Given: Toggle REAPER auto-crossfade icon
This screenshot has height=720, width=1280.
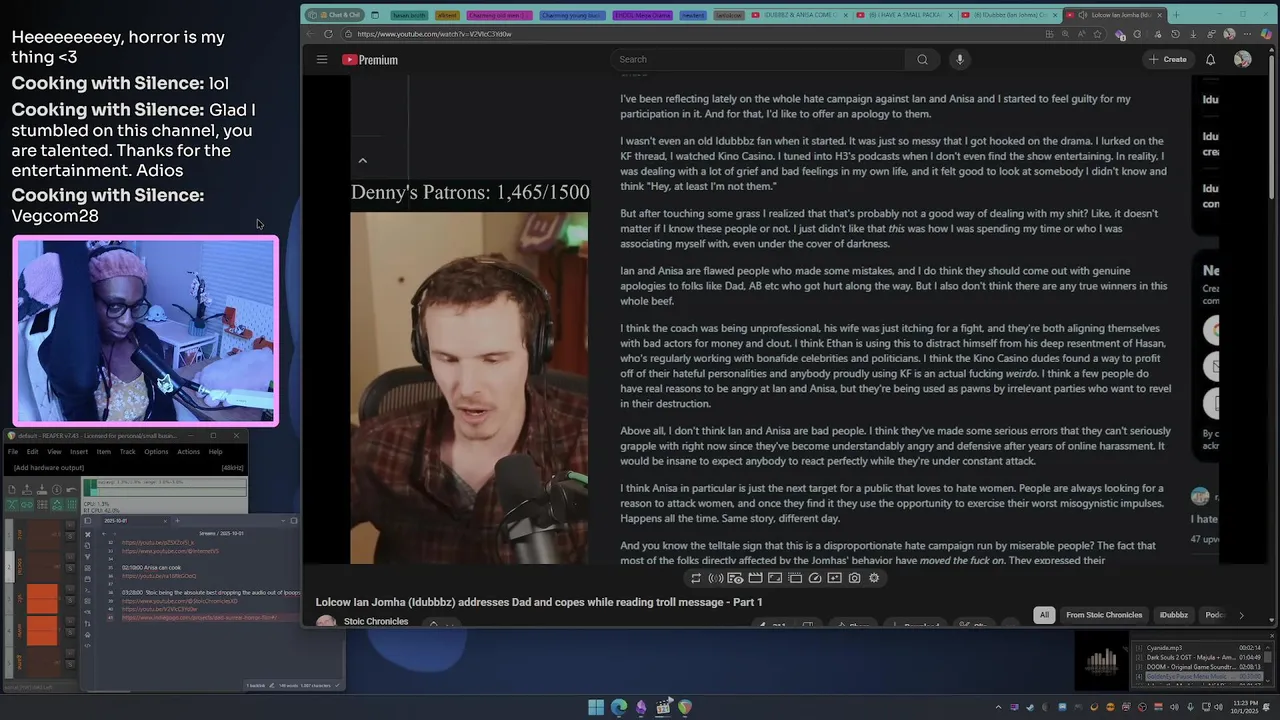Looking at the screenshot, I should click(12, 505).
